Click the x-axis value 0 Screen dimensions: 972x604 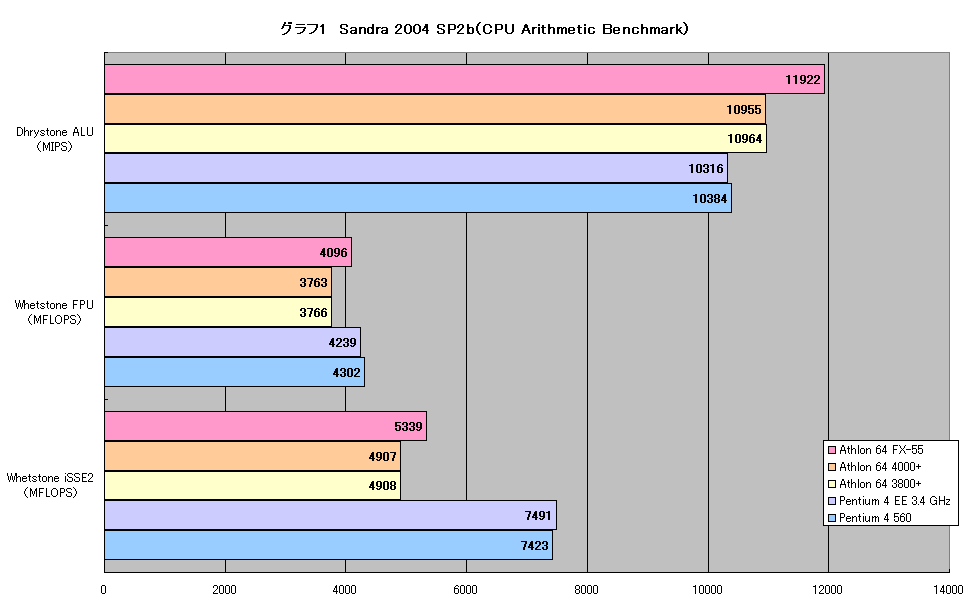coord(104,589)
